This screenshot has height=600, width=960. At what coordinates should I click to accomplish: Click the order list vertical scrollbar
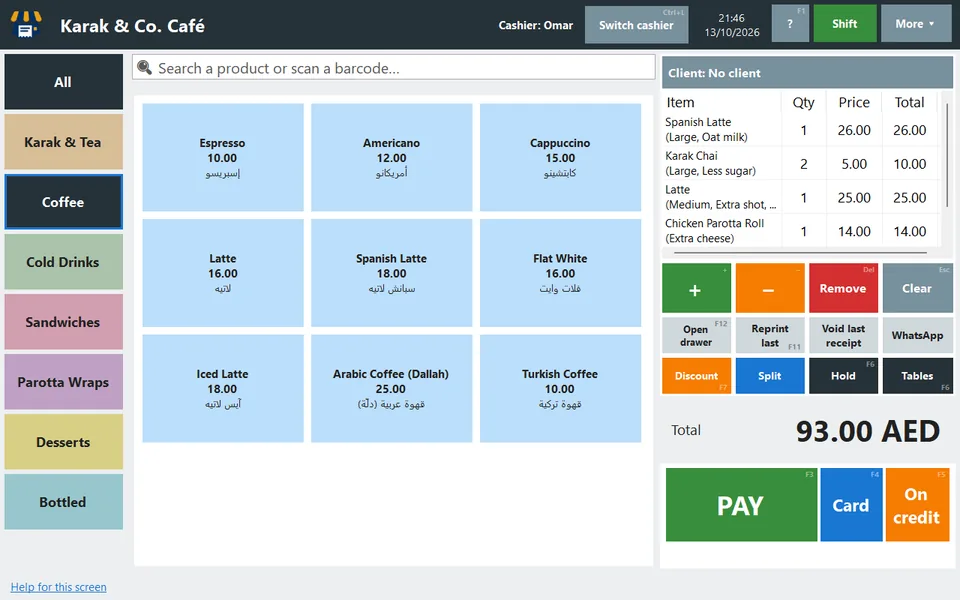(947, 154)
